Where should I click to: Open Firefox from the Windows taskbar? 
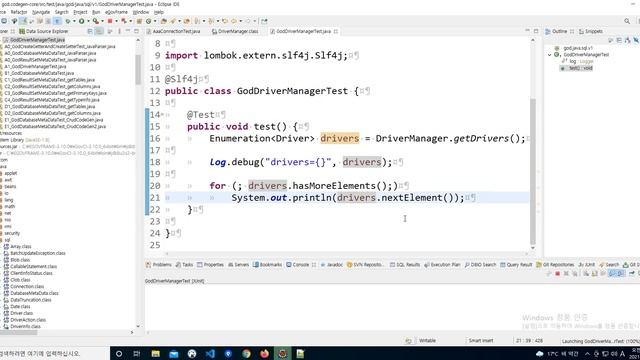point(264,353)
